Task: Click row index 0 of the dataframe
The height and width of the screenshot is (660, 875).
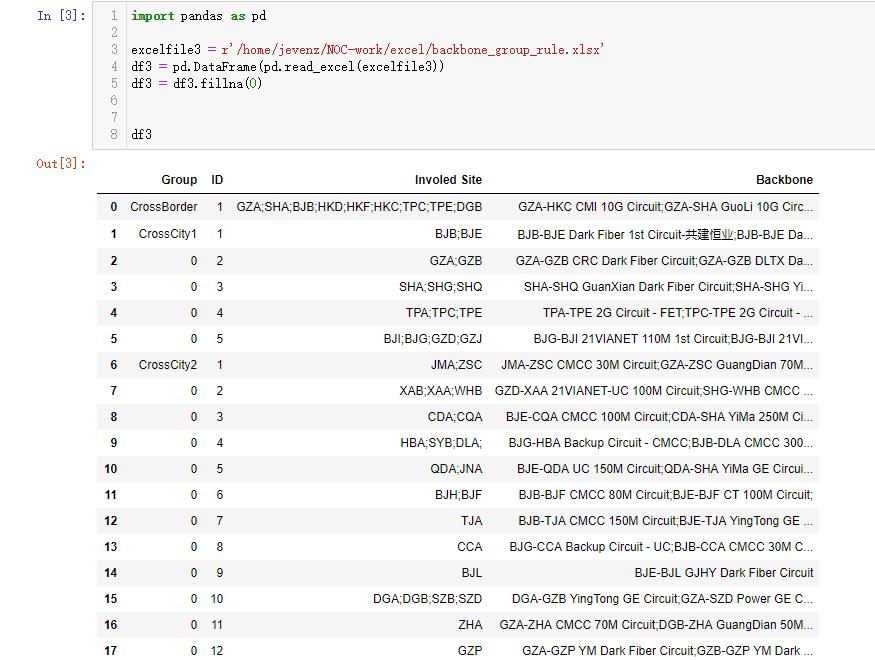Action: (114, 207)
